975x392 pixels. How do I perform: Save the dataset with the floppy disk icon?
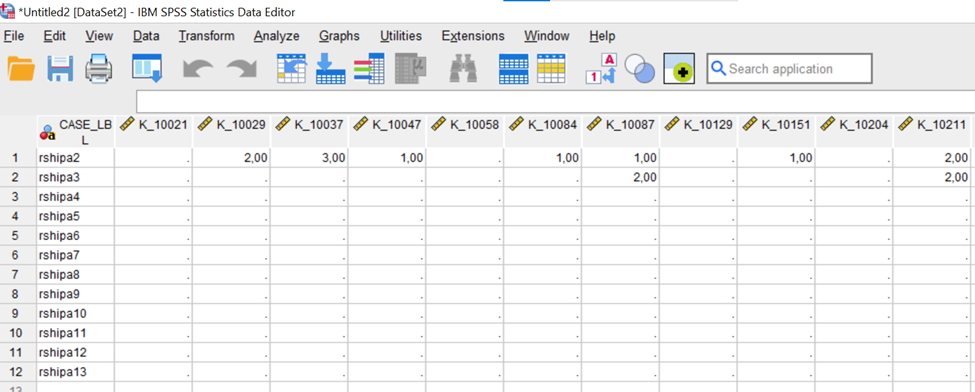point(60,68)
